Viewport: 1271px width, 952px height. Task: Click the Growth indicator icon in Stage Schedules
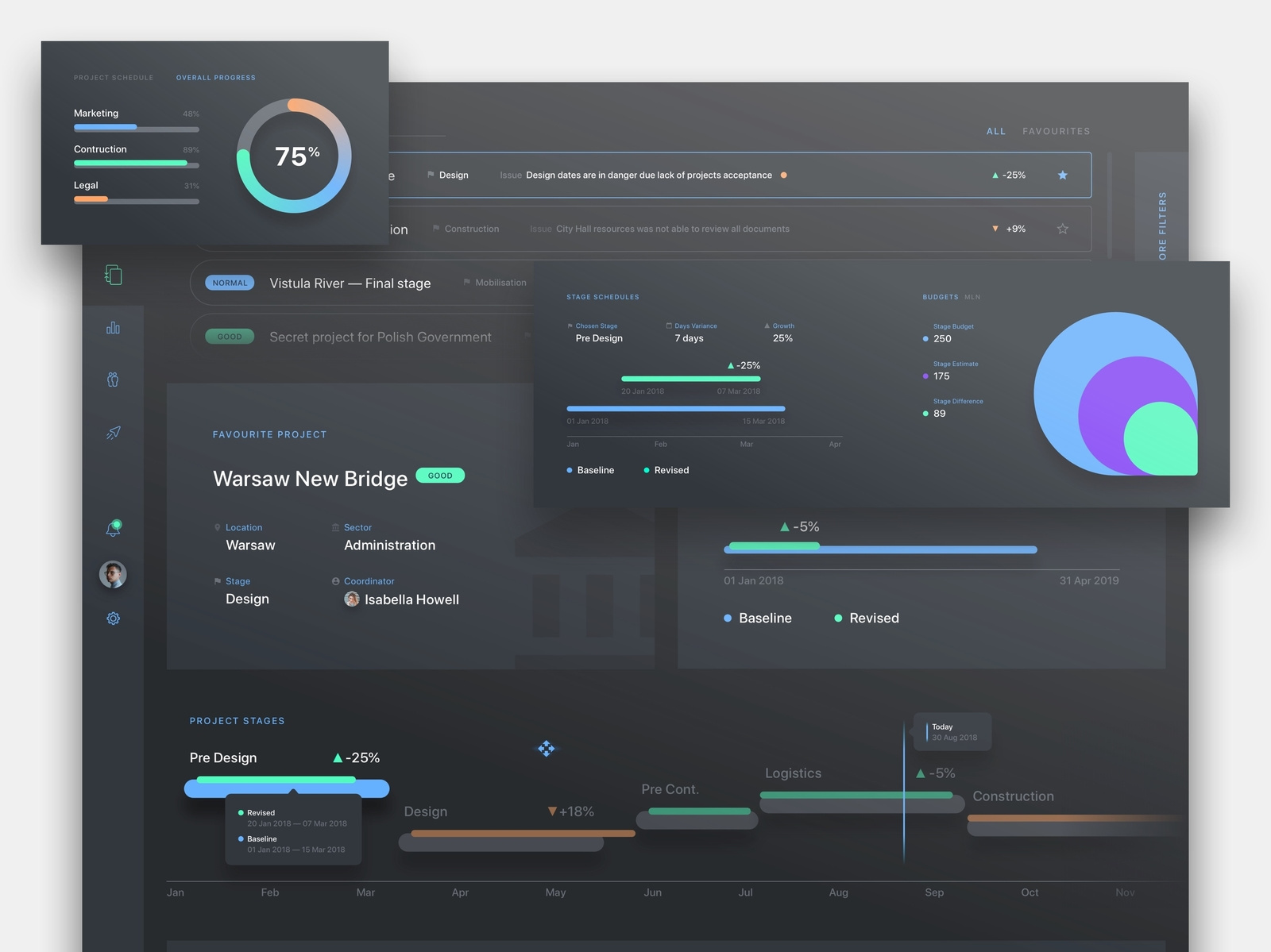coord(767,325)
